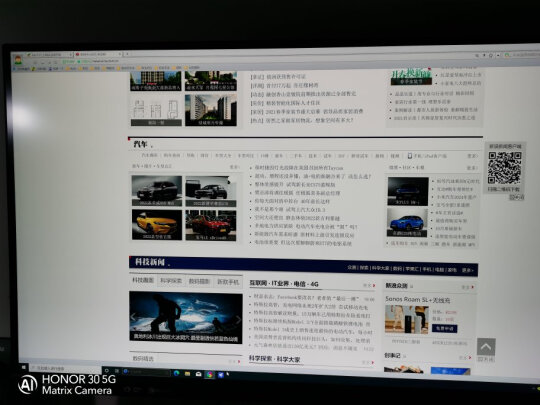Open the Sonos Roam SL product title
540x405 pixels.
point(417,300)
